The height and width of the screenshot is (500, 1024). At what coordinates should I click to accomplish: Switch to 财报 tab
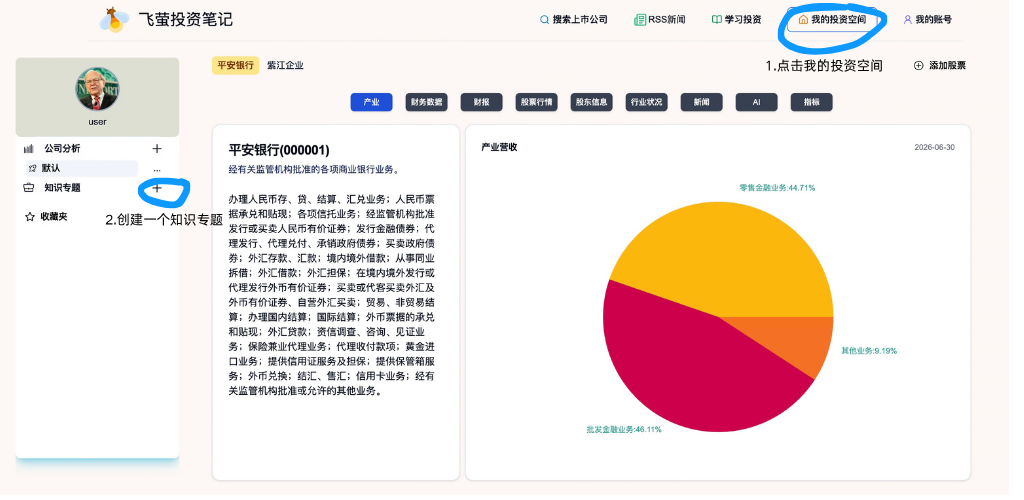[481, 102]
